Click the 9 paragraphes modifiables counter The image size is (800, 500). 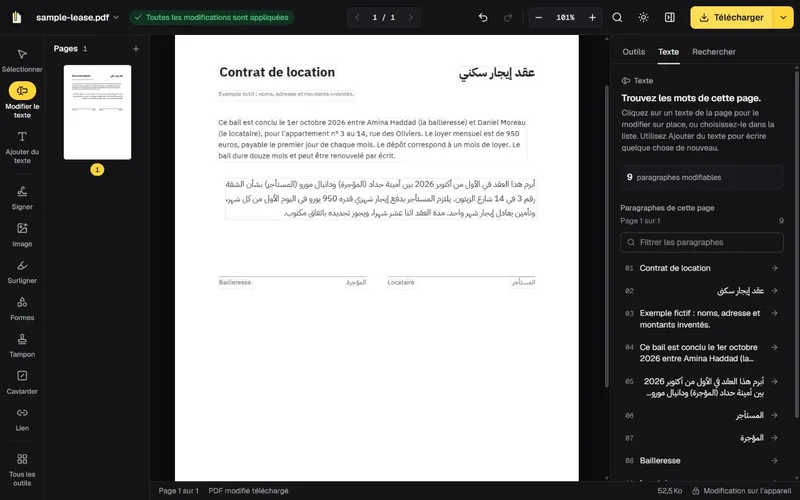(702, 178)
